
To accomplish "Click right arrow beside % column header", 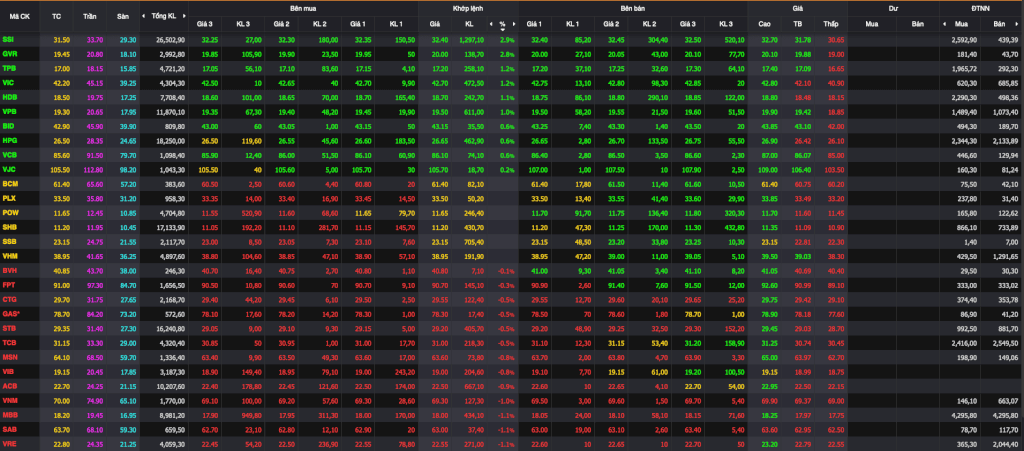I will [x=514, y=24].
